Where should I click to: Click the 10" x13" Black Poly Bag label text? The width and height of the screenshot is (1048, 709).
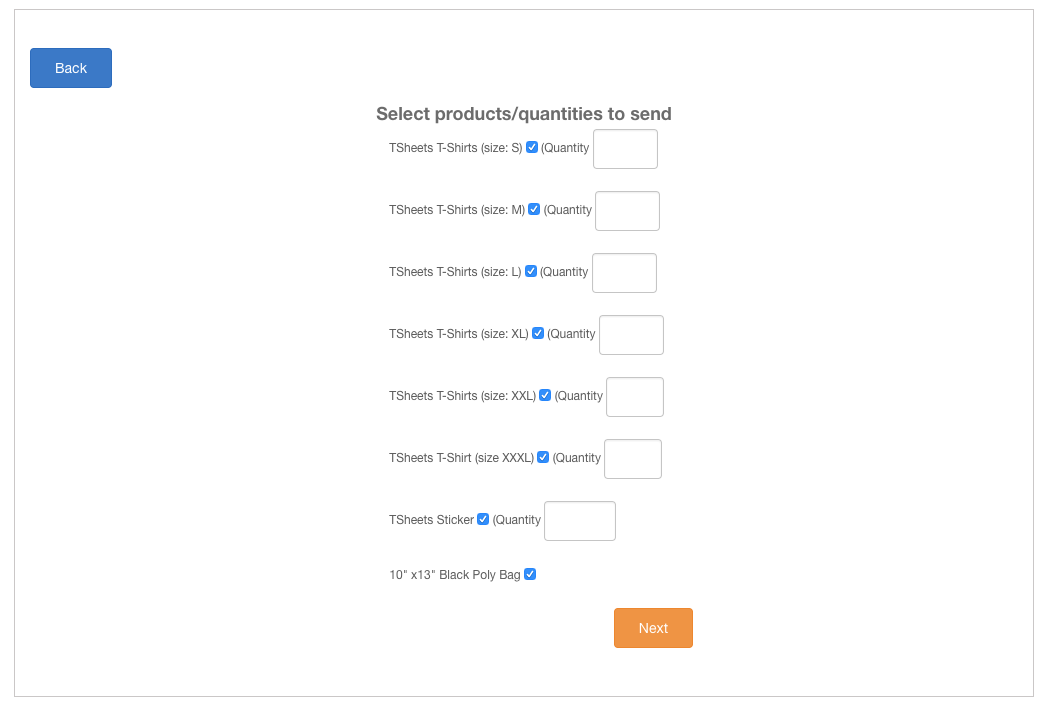tap(455, 575)
